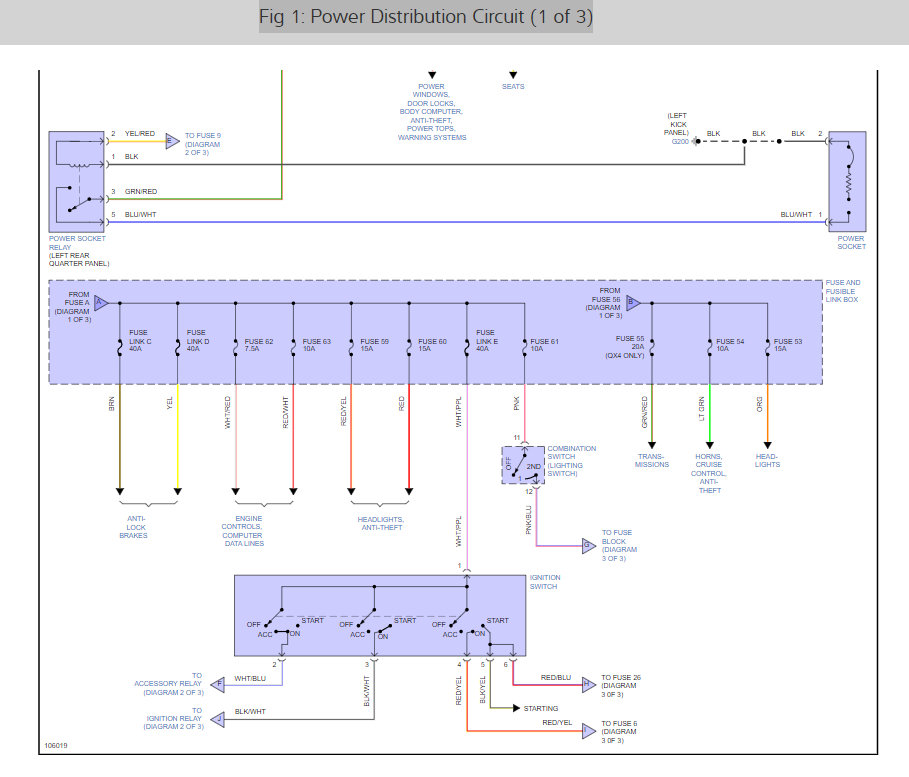This screenshot has height=777, width=909.
Task: Click the FUSE 62 7.5A label
Action: (x=259, y=345)
